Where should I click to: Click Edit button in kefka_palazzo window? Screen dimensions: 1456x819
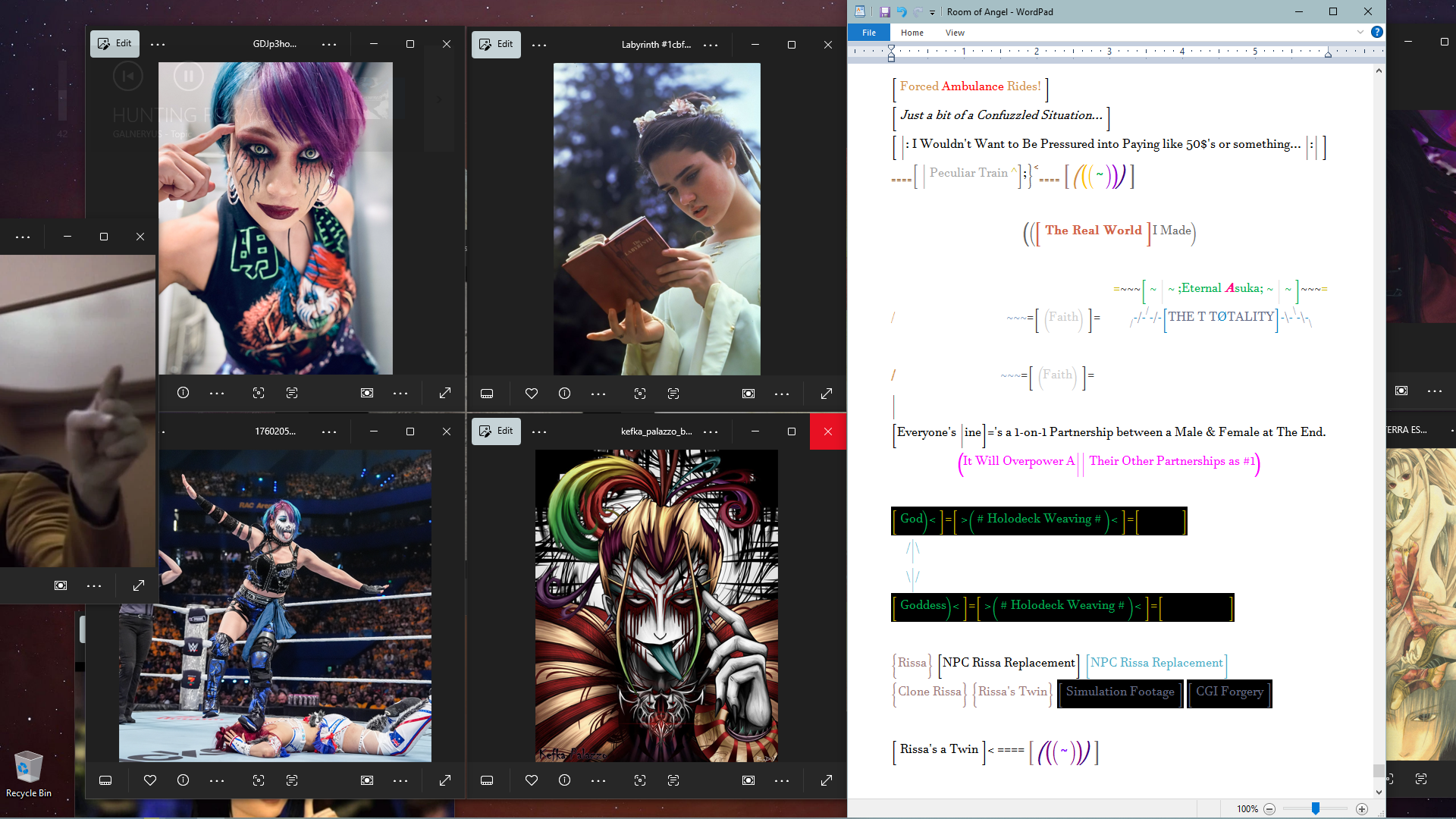496,431
